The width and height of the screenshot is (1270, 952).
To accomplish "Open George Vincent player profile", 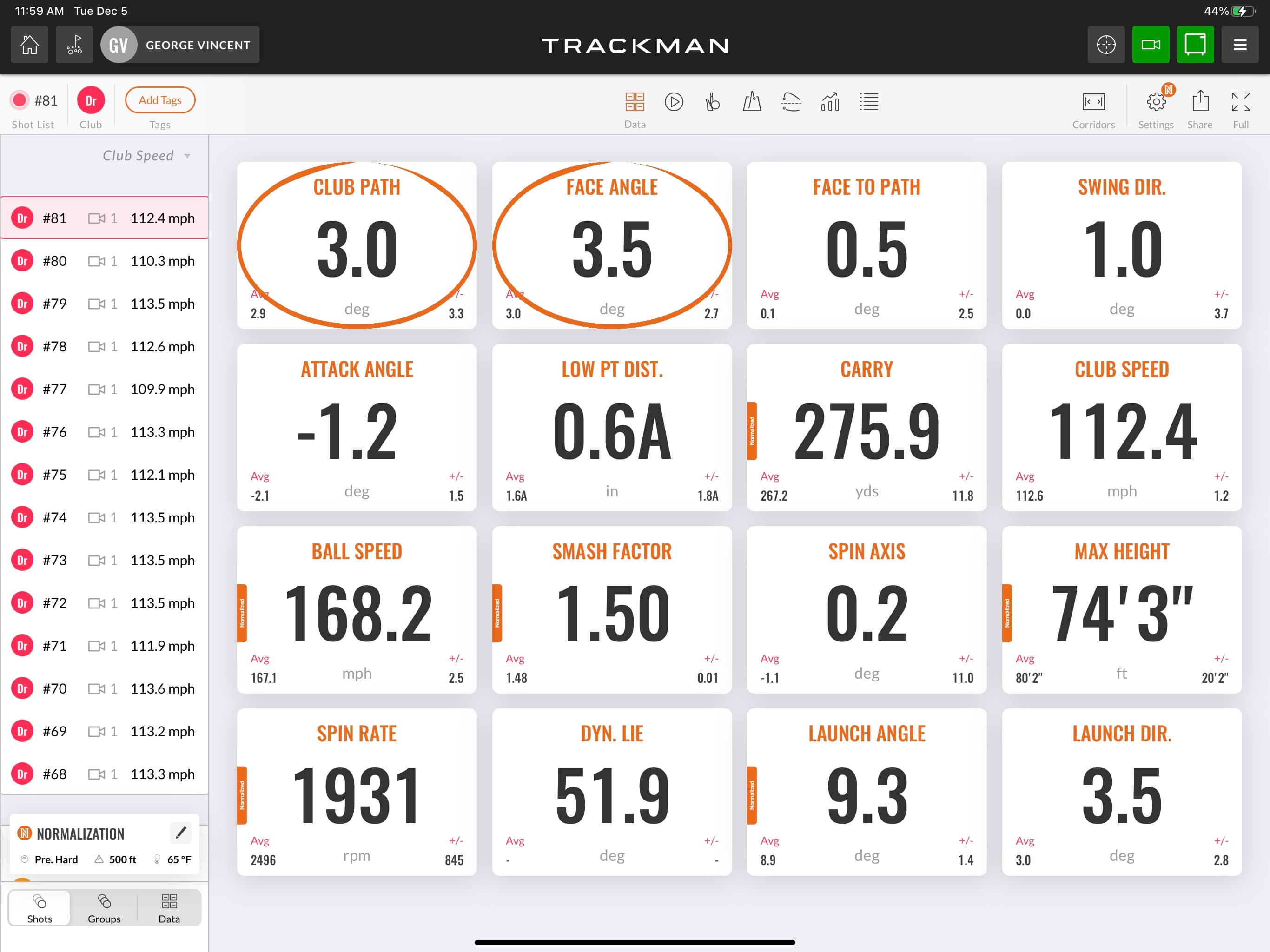I will coord(180,45).
